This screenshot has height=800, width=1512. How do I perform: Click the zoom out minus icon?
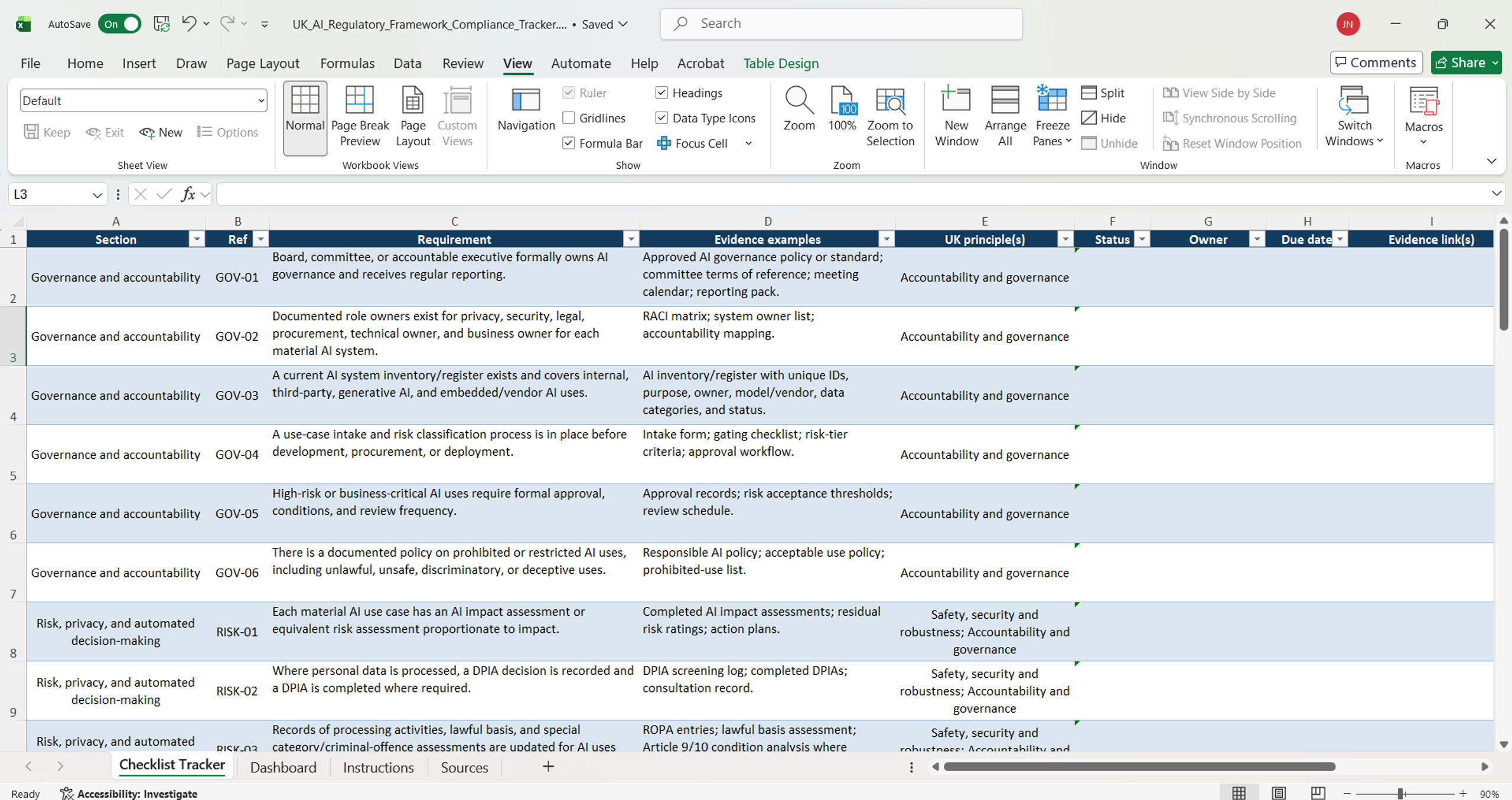click(1347, 794)
